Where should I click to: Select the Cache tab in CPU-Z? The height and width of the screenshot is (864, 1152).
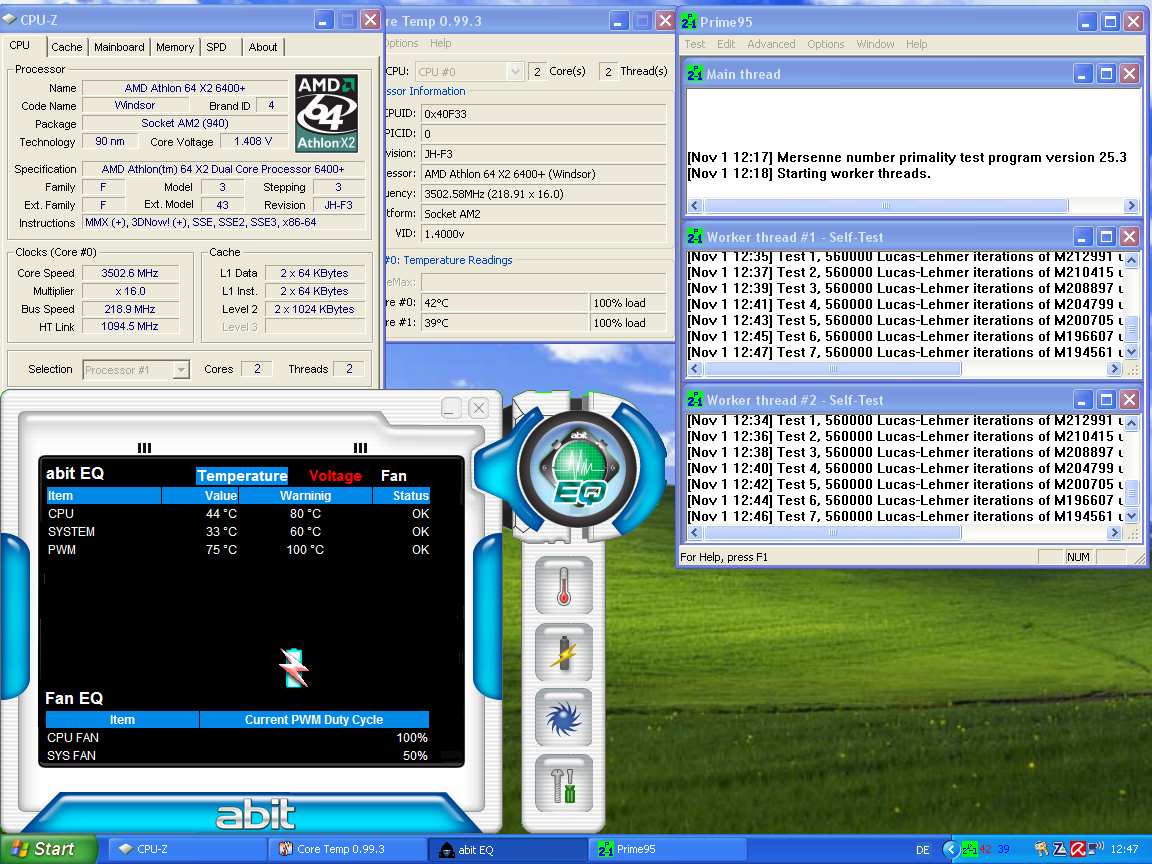(x=67, y=47)
